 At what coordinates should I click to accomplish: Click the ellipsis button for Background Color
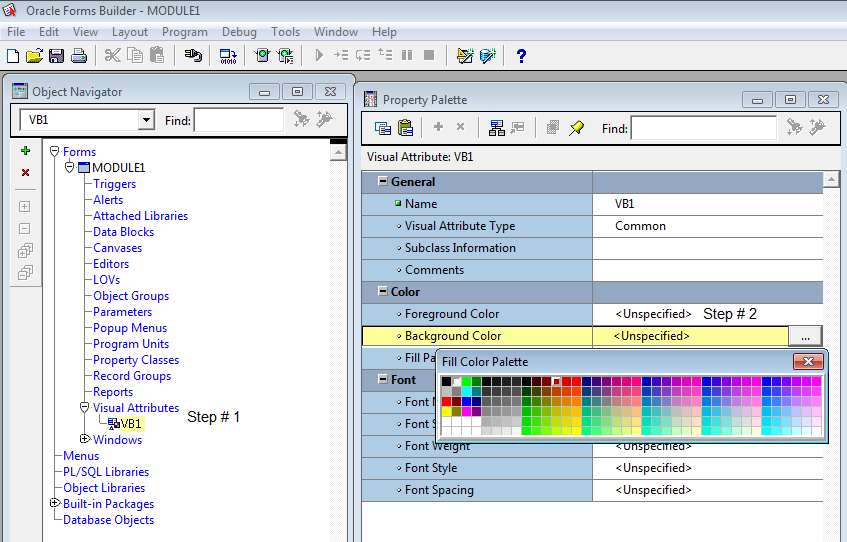[x=805, y=336]
